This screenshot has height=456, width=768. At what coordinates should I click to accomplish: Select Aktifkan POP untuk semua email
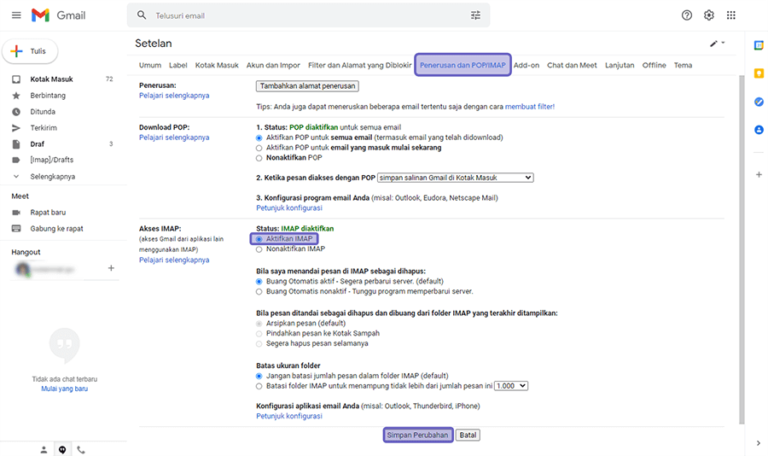click(259, 138)
